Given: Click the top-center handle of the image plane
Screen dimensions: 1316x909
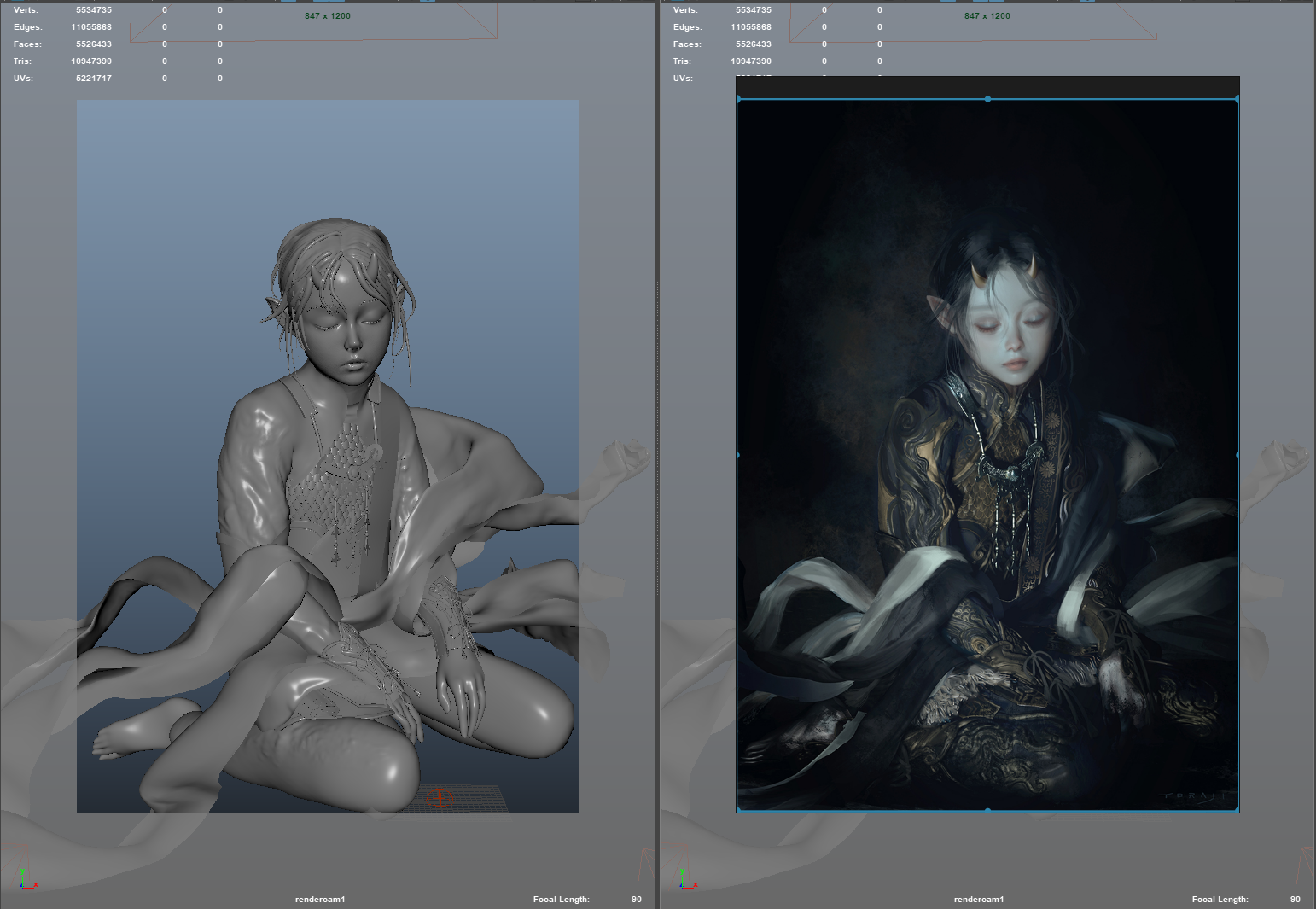Looking at the screenshot, I should coord(987,99).
